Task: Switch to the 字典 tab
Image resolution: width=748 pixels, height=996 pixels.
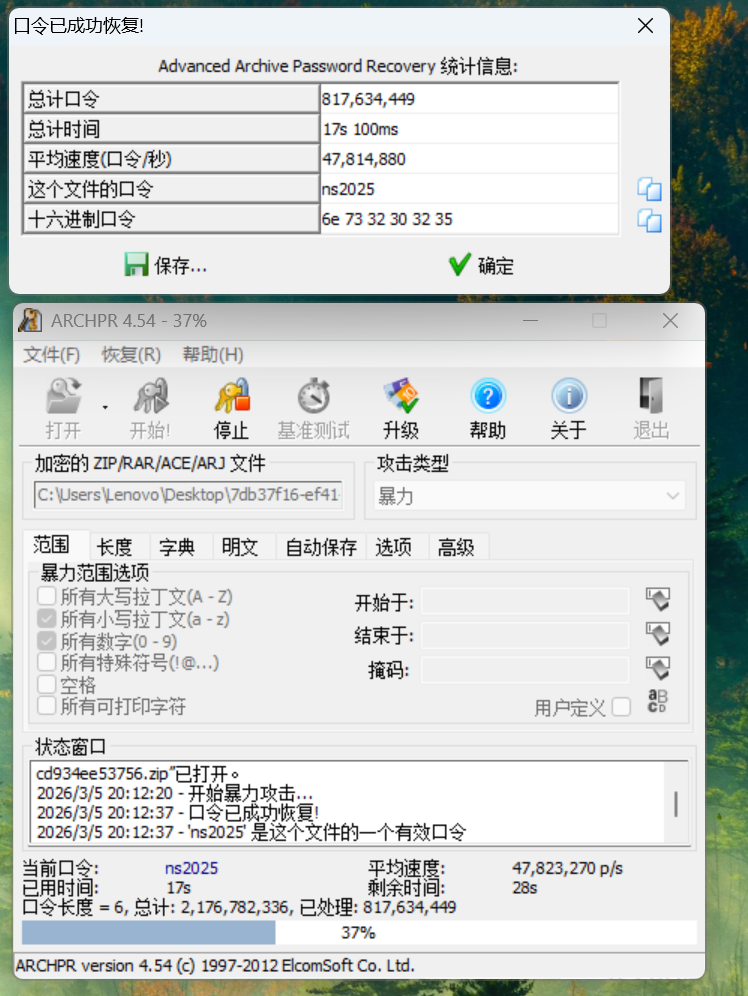Action: [x=177, y=546]
